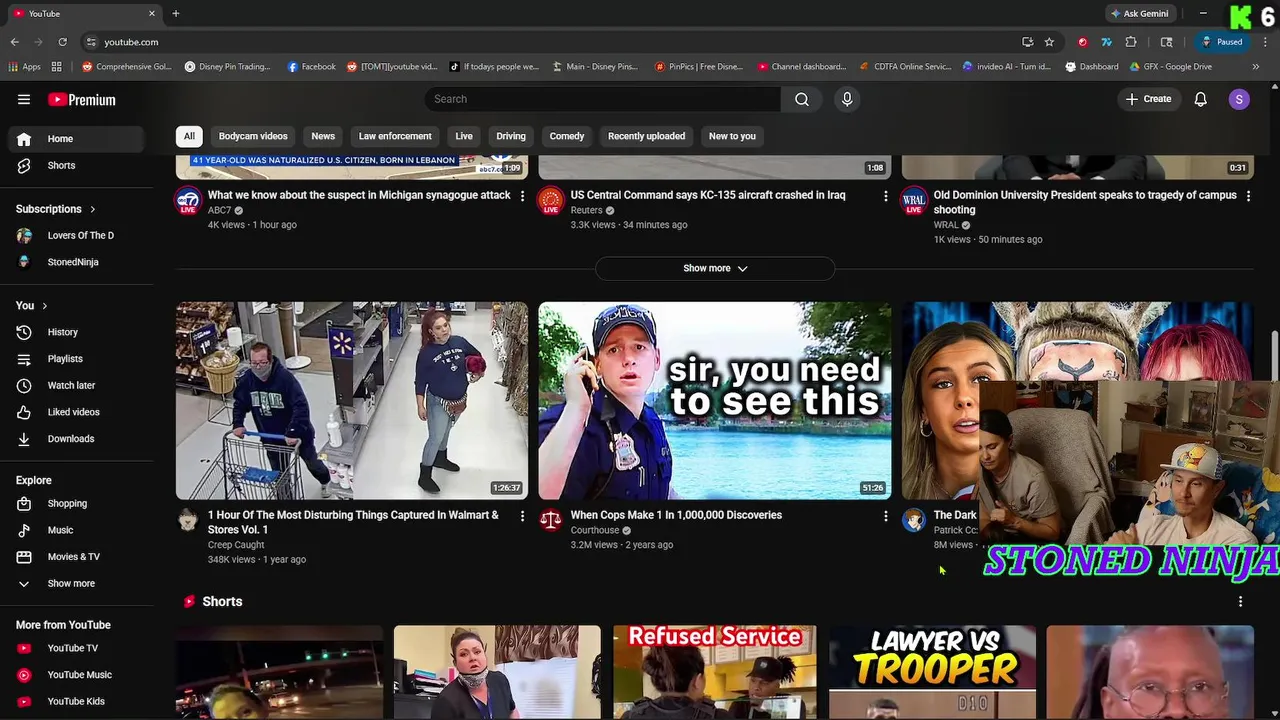Open the Courthouse channel name
Screen dimensions: 1280x720
[x=595, y=530]
